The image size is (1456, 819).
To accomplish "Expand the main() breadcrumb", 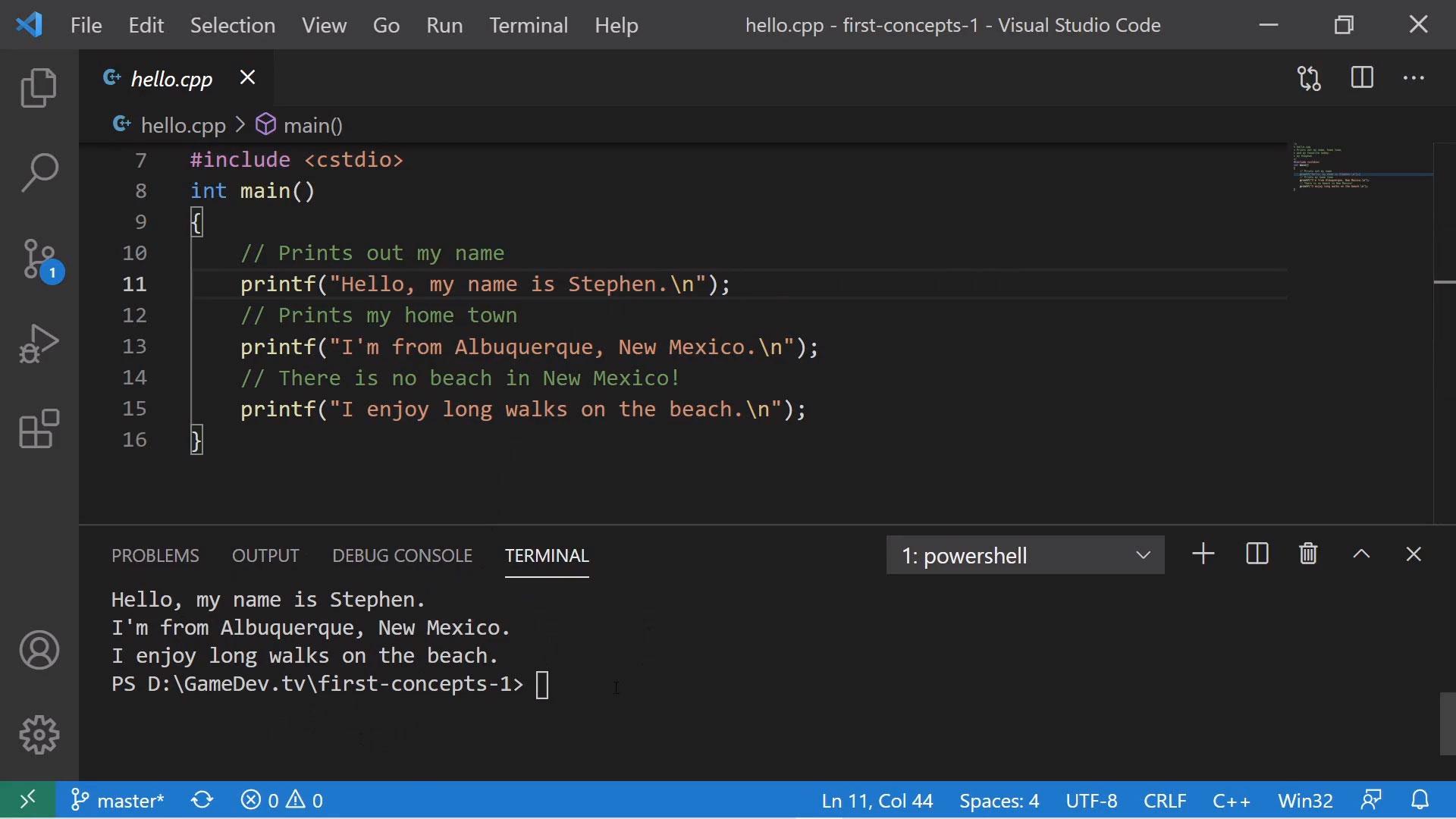I will click(x=312, y=125).
